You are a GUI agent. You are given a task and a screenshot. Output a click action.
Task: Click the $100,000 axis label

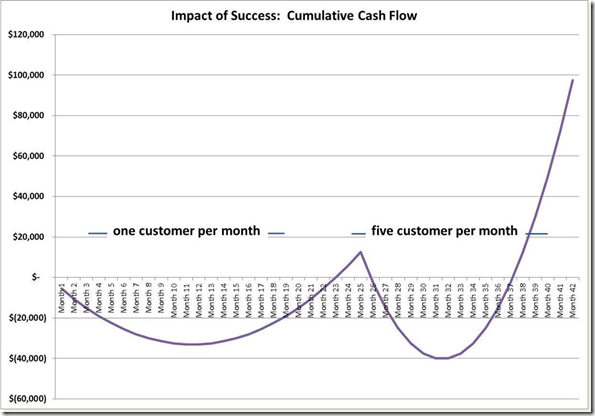[26, 75]
